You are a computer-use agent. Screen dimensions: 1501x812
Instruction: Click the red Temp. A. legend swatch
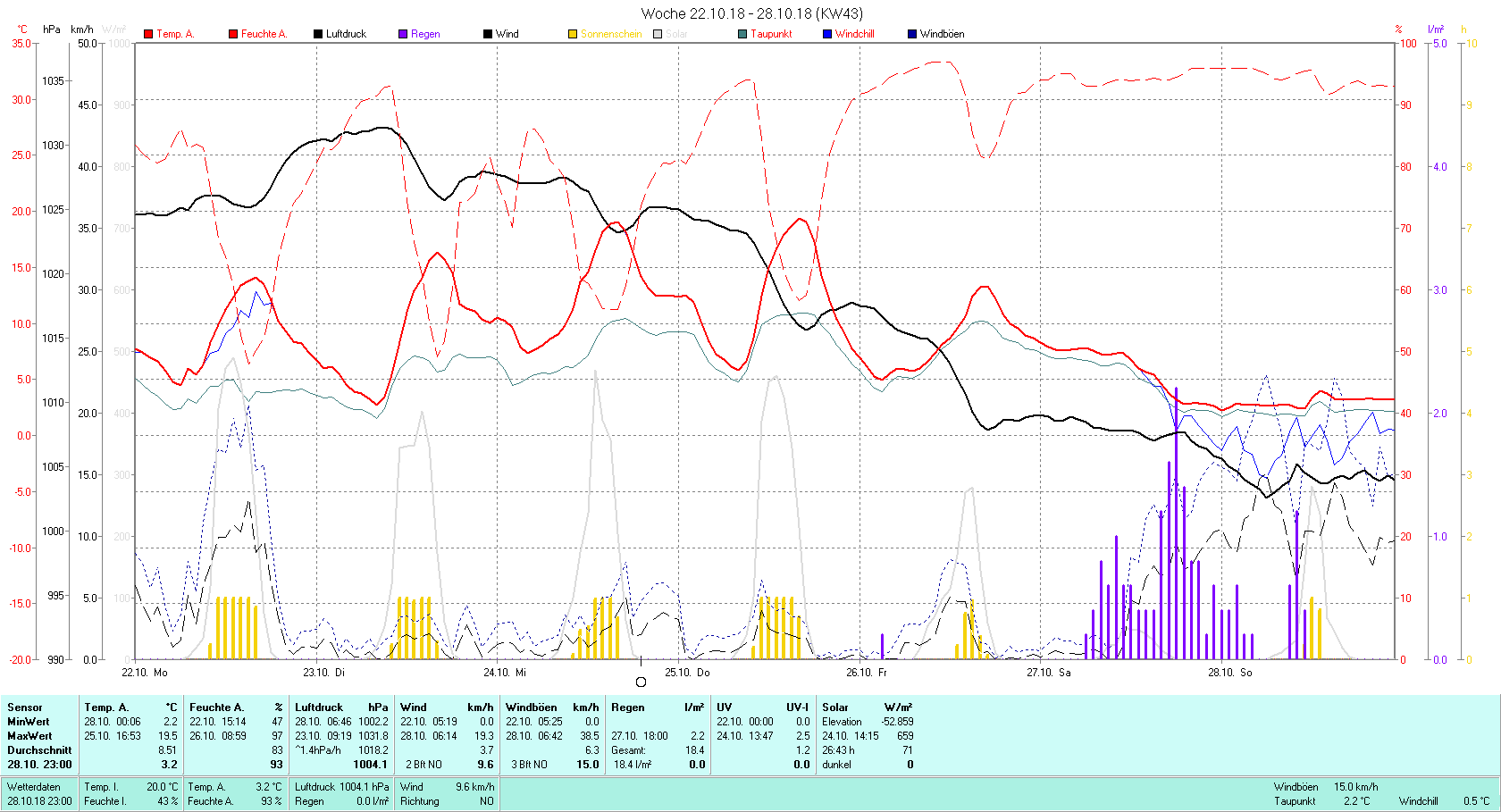[x=148, y=34]
